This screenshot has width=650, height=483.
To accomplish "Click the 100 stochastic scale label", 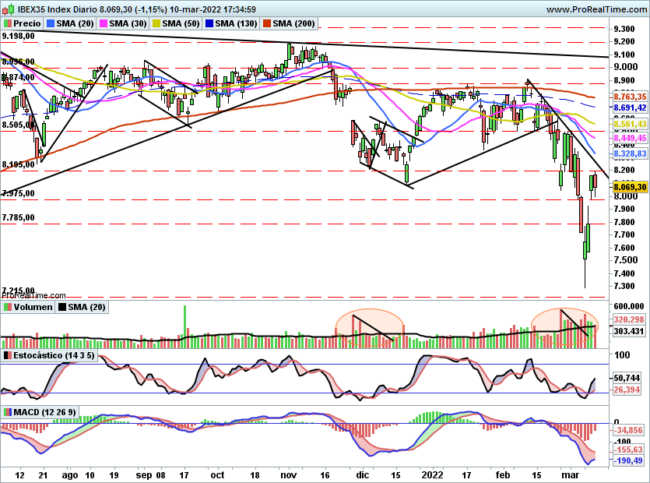I will click(622, 355).
